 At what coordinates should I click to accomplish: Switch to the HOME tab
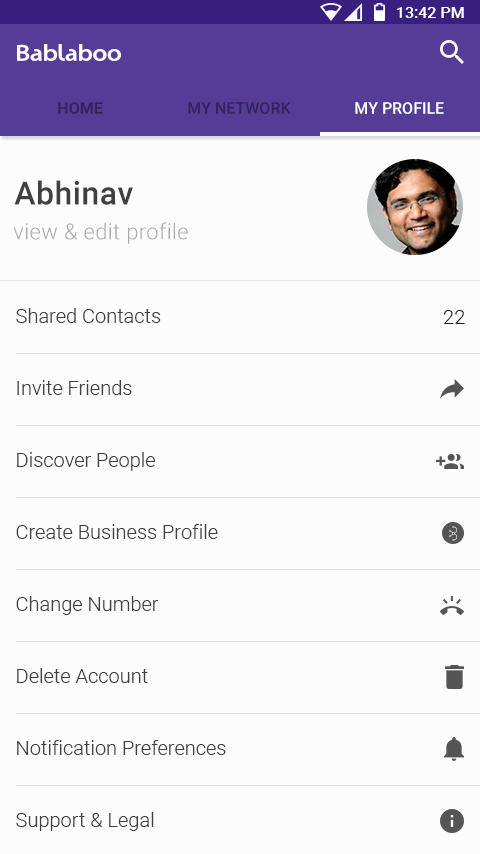tap(80, 108)
